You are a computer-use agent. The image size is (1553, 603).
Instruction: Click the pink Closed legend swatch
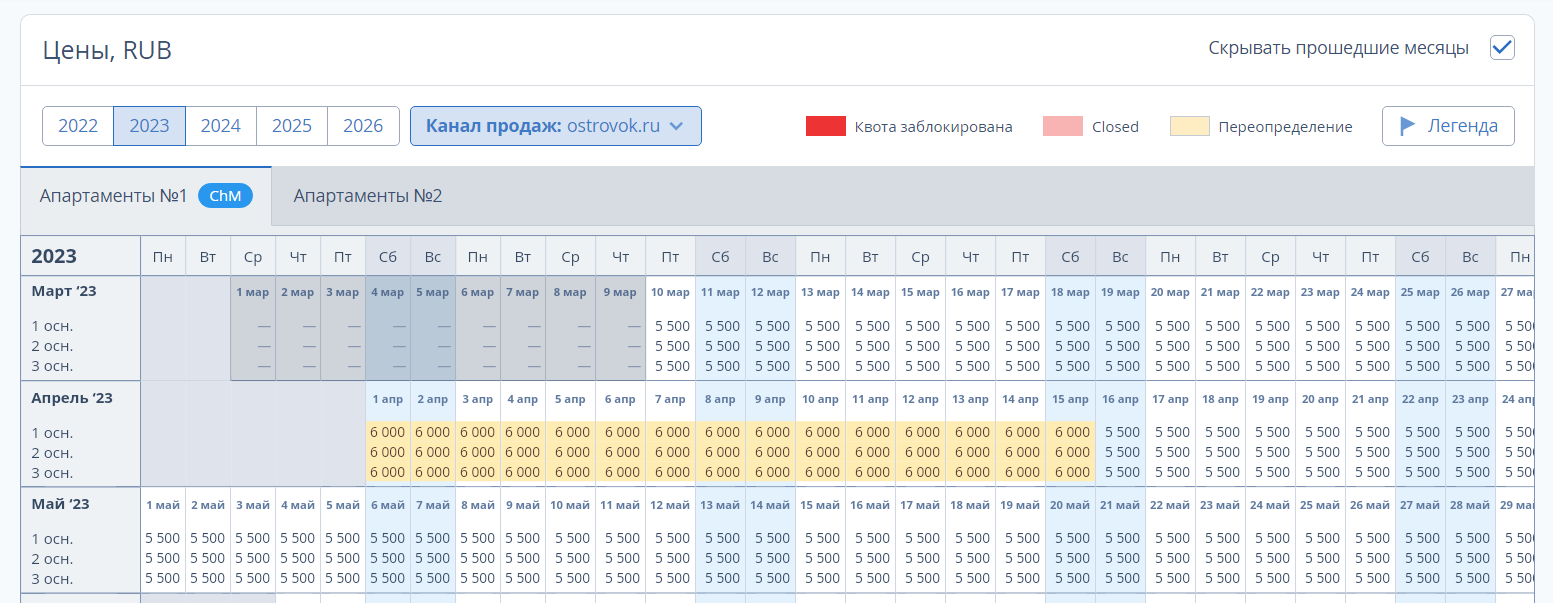(x=1063, y=127)
